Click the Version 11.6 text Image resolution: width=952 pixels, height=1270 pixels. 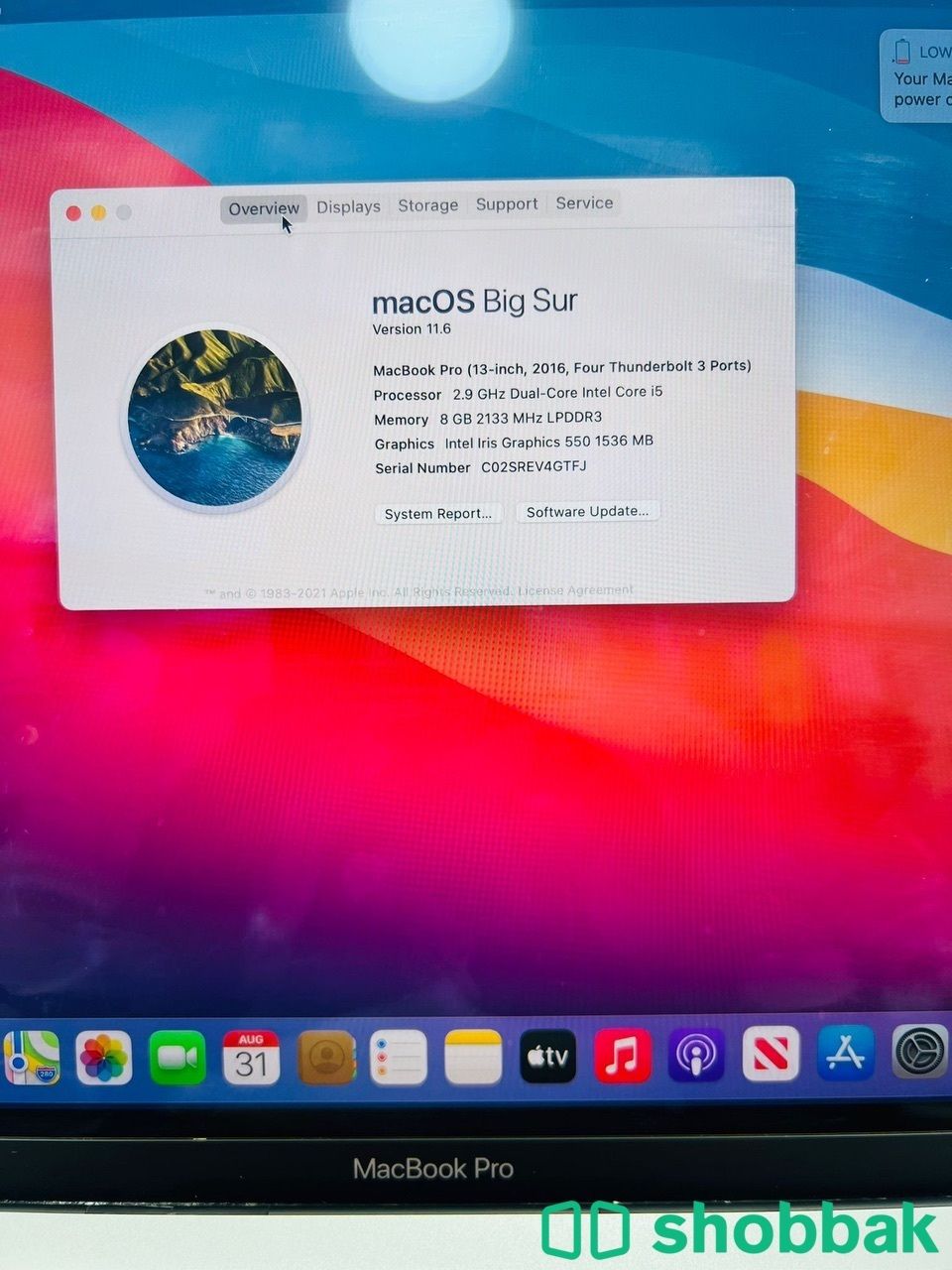click(412, 328)
